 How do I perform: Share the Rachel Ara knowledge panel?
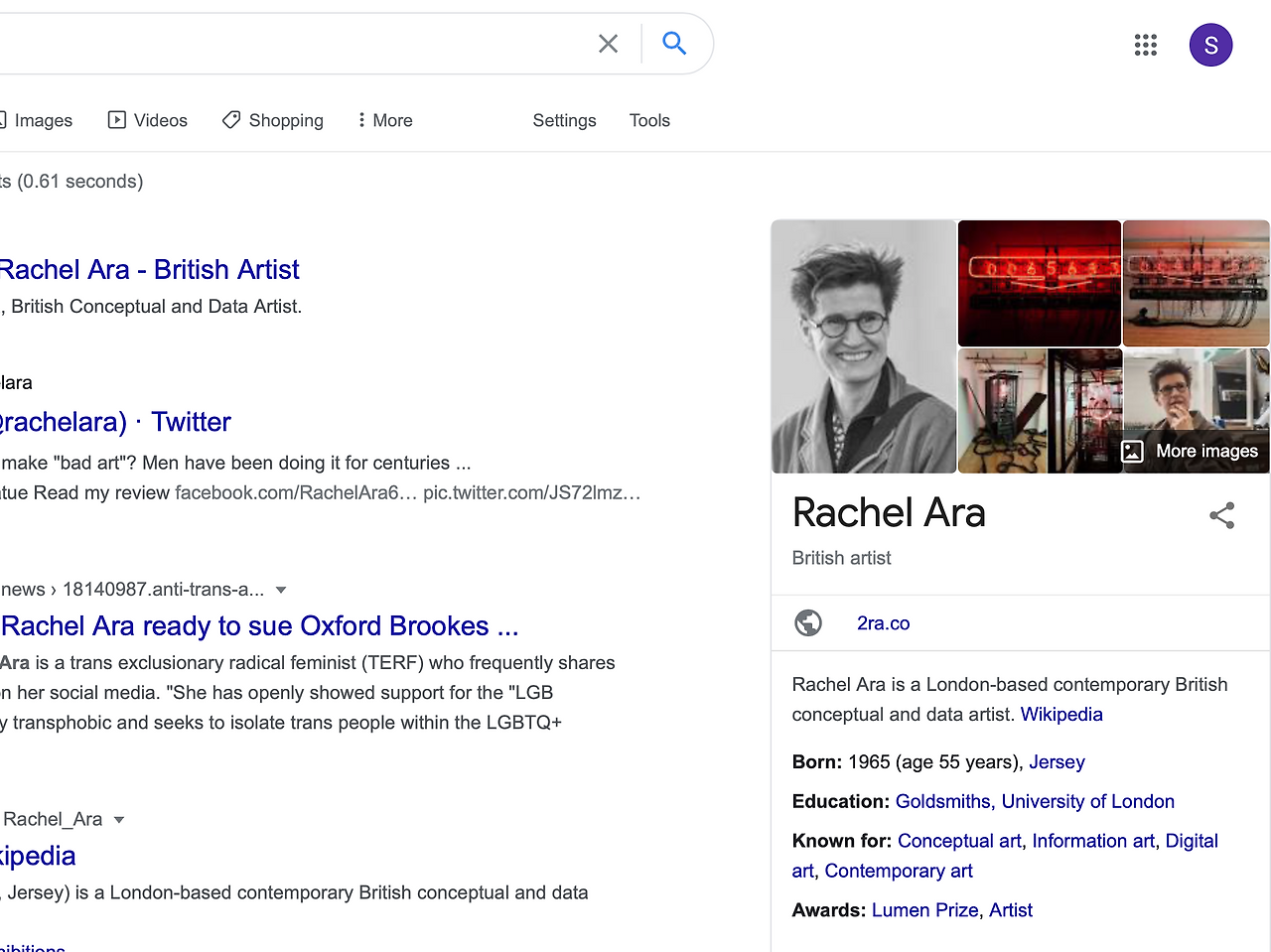tap(1221, 515)
